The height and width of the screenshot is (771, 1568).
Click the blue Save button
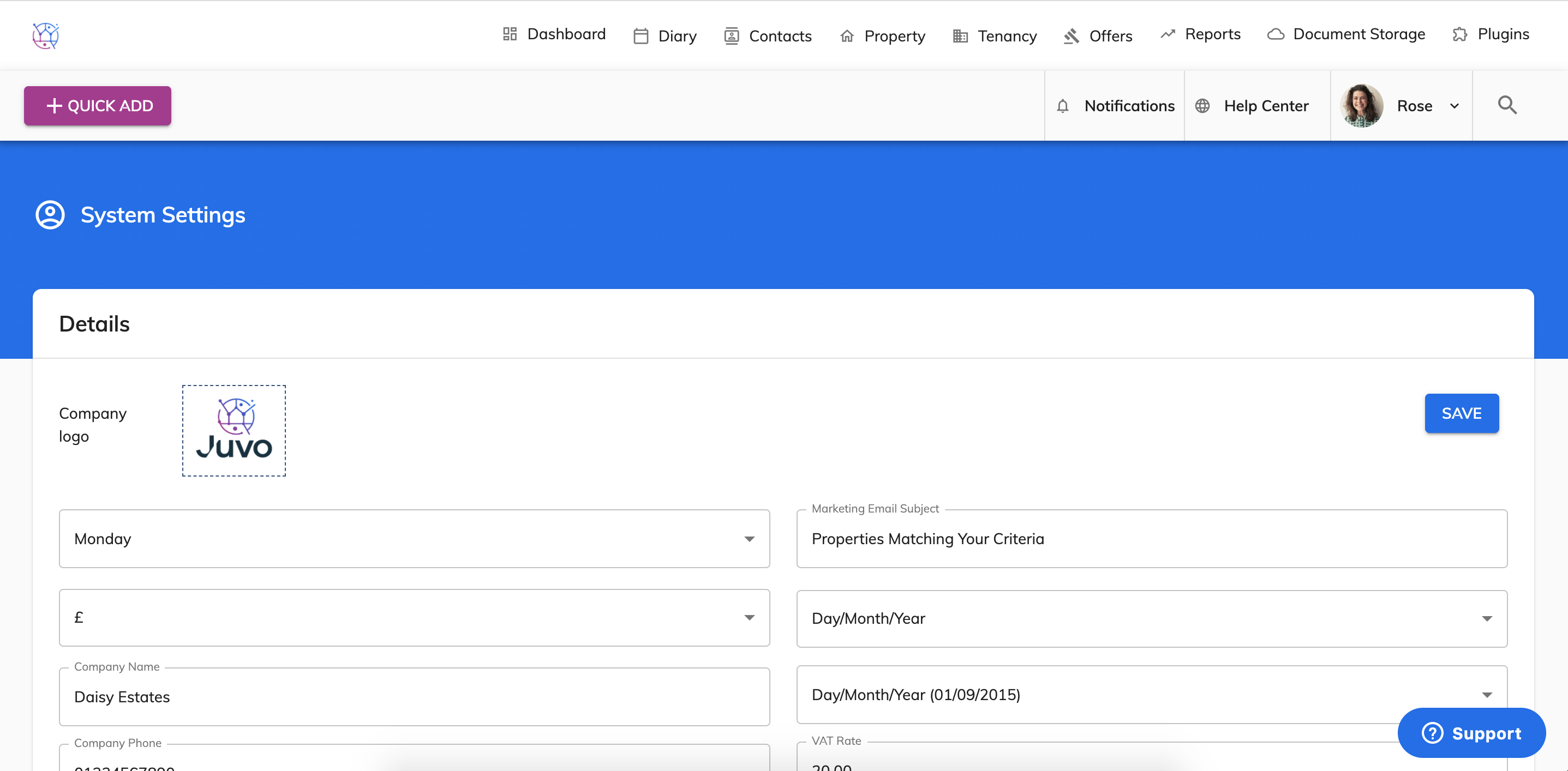pyautogui.click(x=1461, y=413)
